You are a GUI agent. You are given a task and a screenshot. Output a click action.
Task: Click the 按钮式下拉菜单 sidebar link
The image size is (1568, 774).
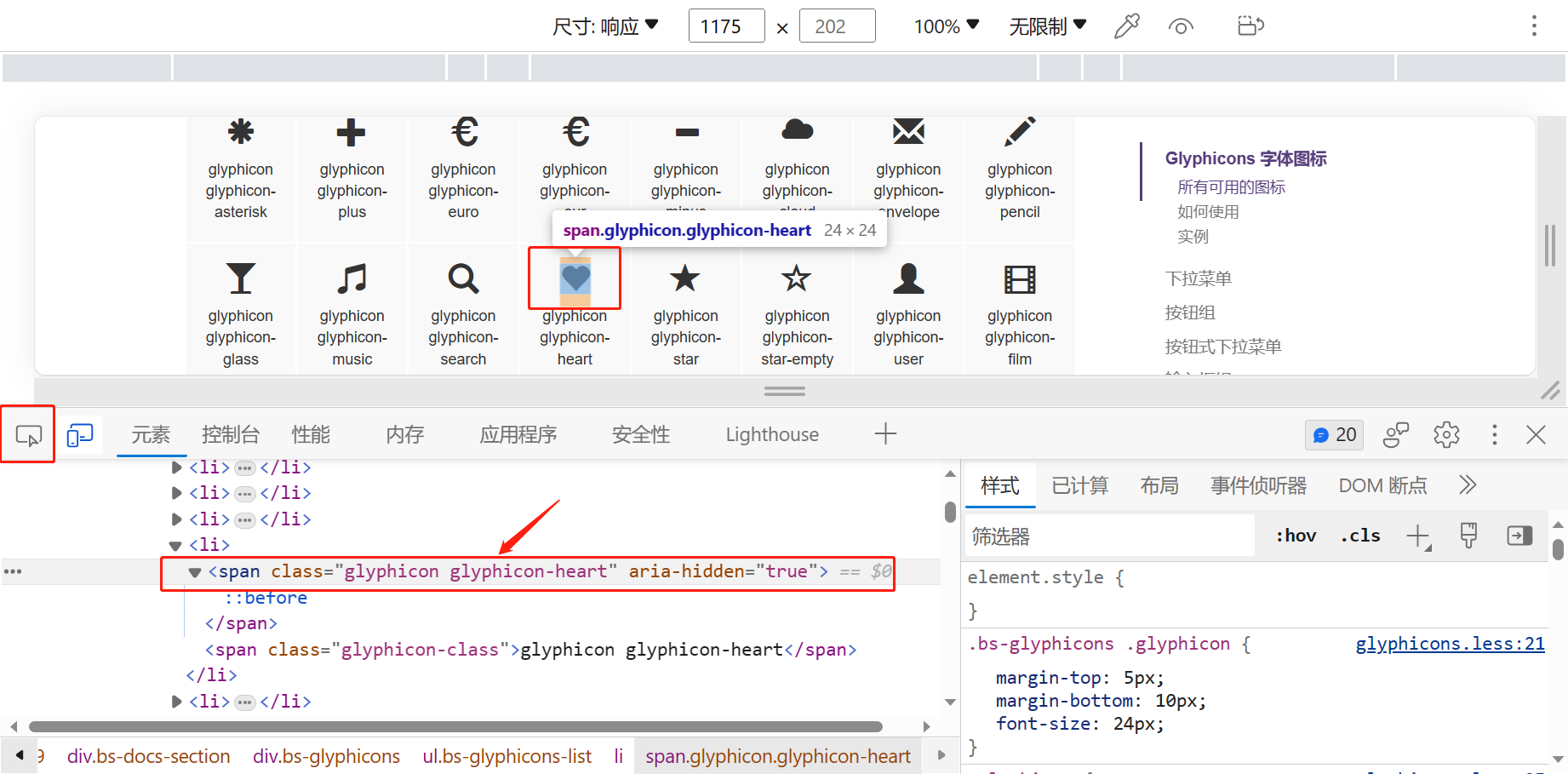(1222, 347)
